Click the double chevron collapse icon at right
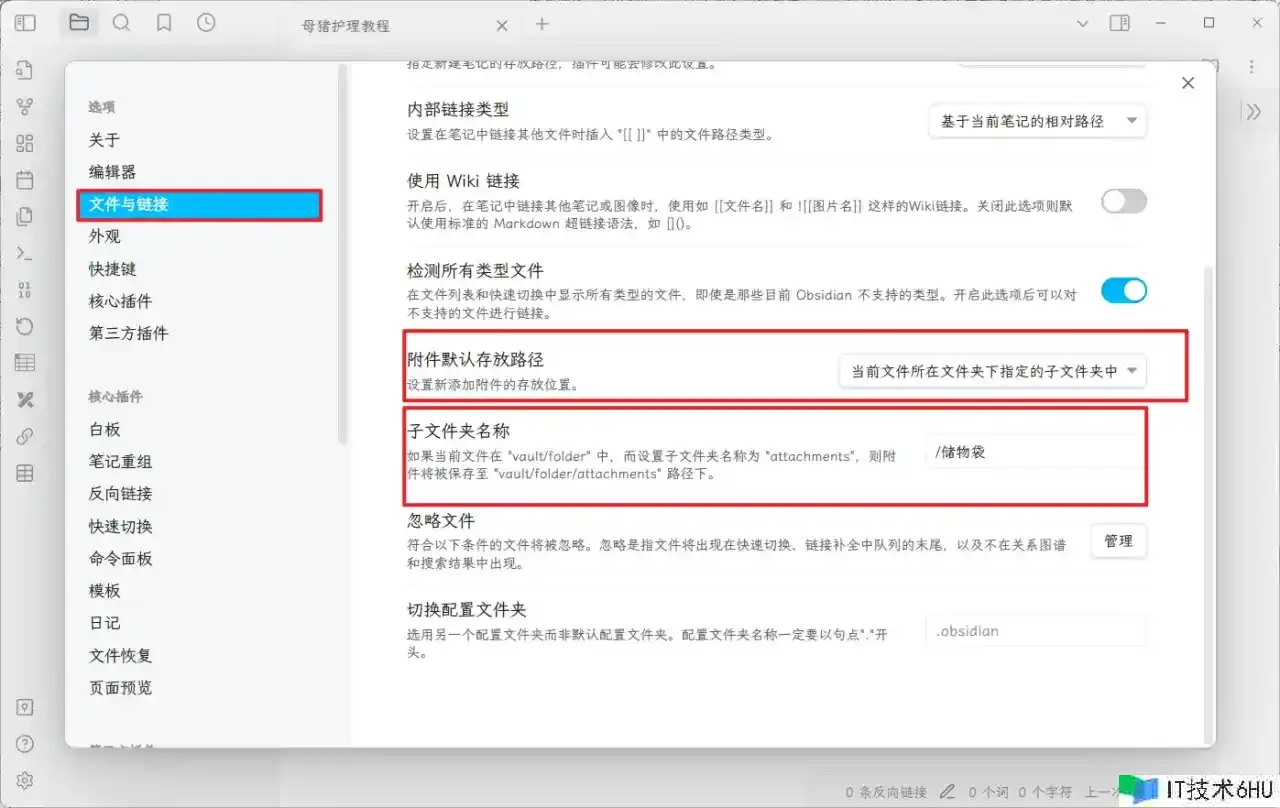Viewport: 1280px width, 808px height. coord(1253,112)
